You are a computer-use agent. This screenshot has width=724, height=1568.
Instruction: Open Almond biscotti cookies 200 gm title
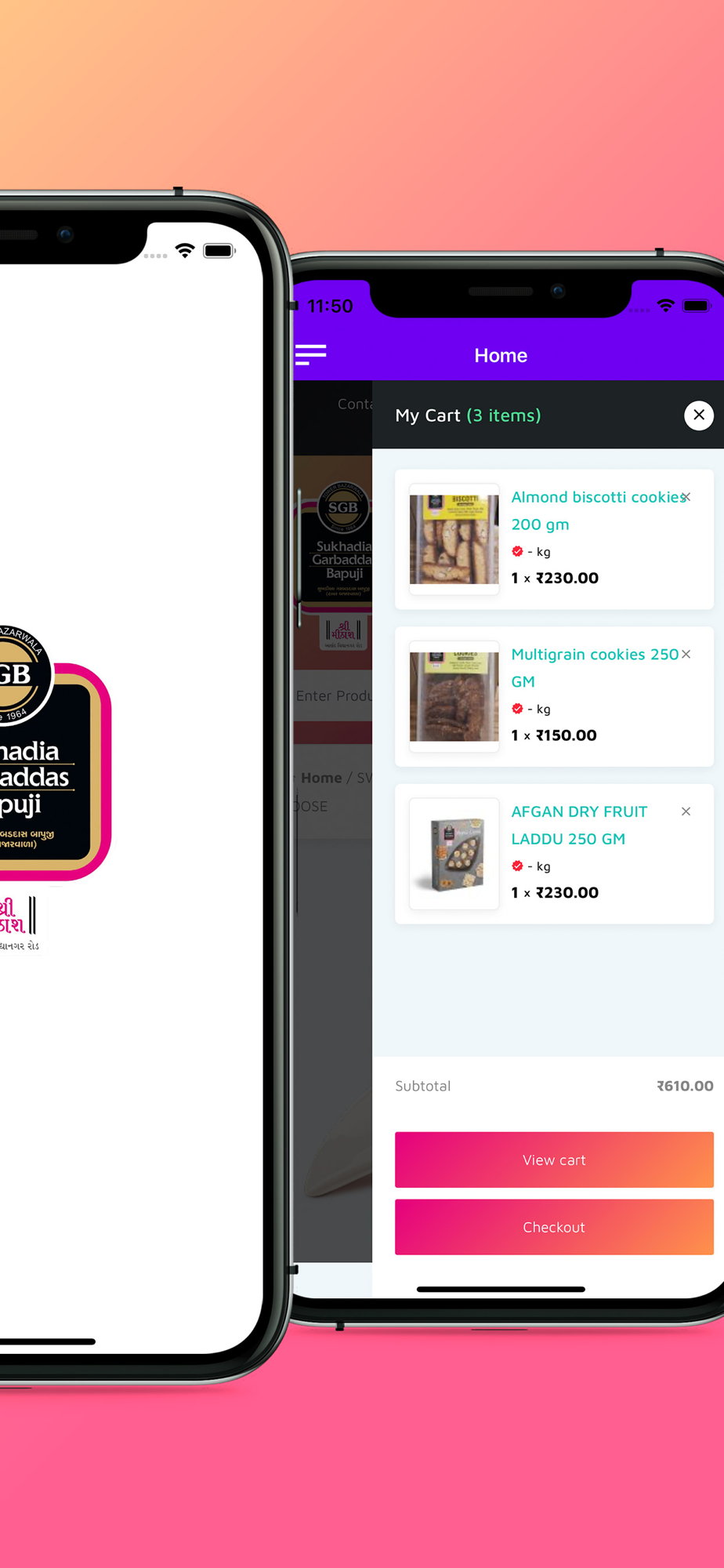[x=599, y=510]
